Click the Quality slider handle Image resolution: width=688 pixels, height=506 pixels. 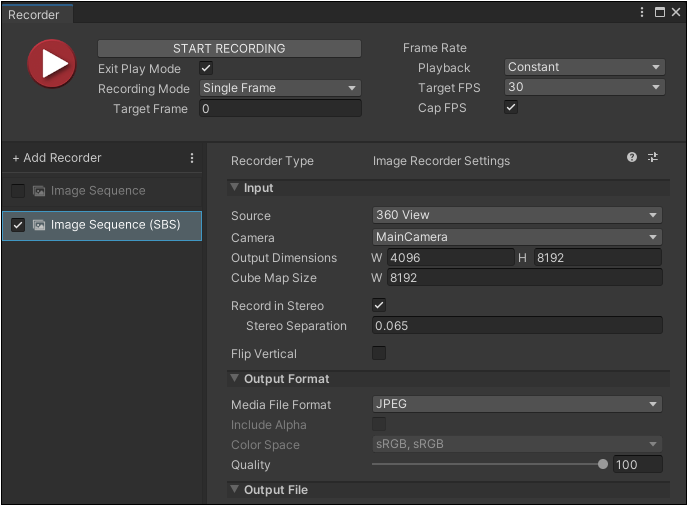tap(603, 464)
